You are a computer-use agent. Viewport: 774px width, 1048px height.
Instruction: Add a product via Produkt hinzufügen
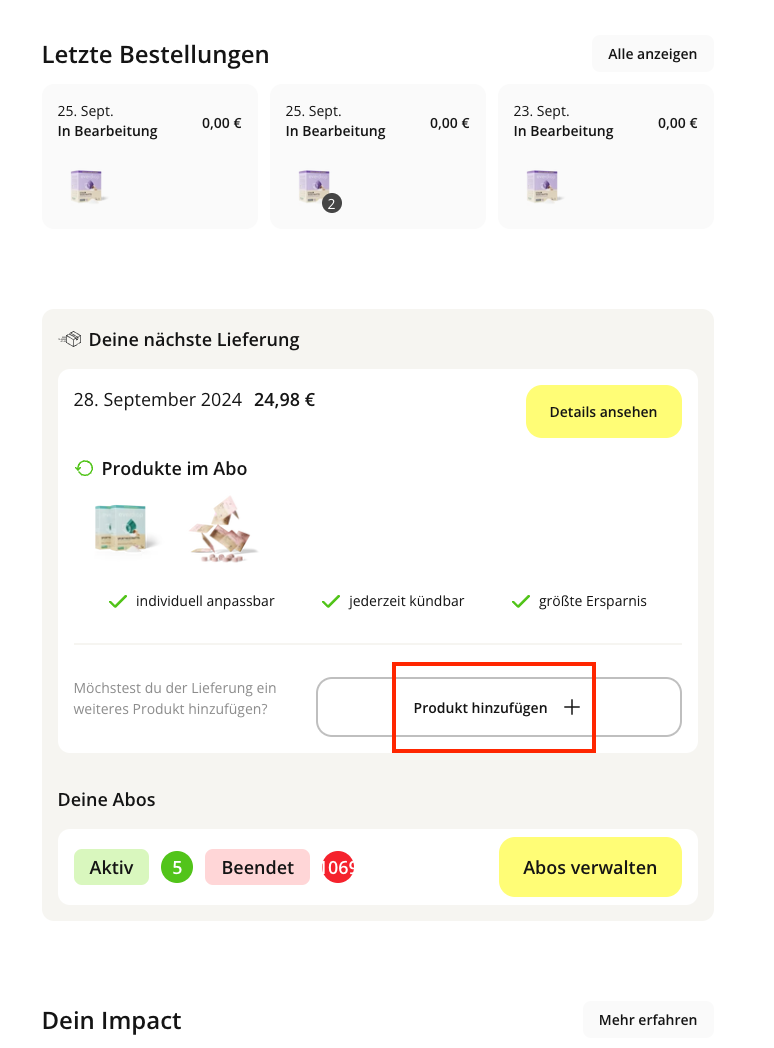(x=499, y=707)
